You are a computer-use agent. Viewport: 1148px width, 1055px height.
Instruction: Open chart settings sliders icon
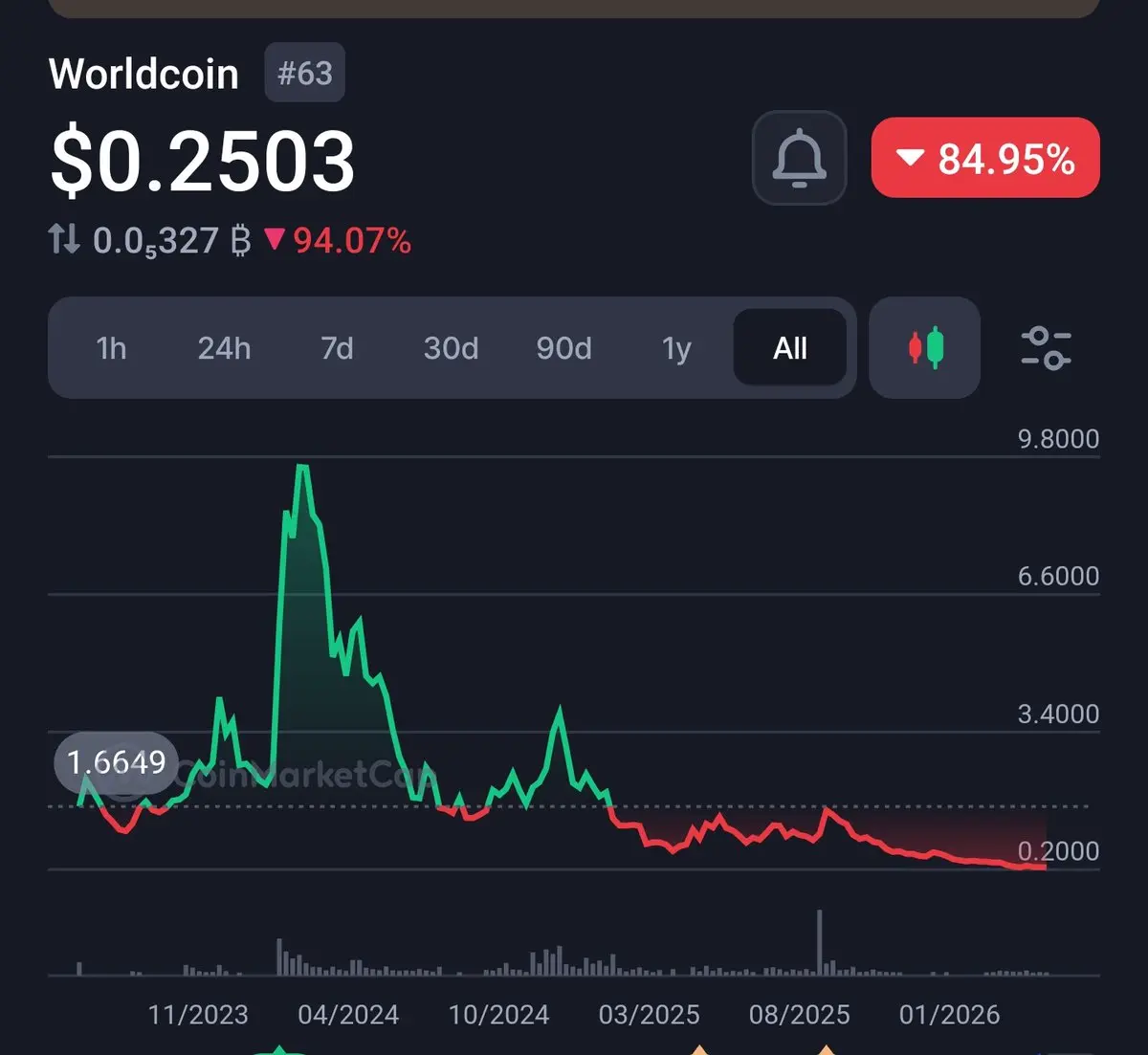pyautogui.click(x=1046, y=348)
